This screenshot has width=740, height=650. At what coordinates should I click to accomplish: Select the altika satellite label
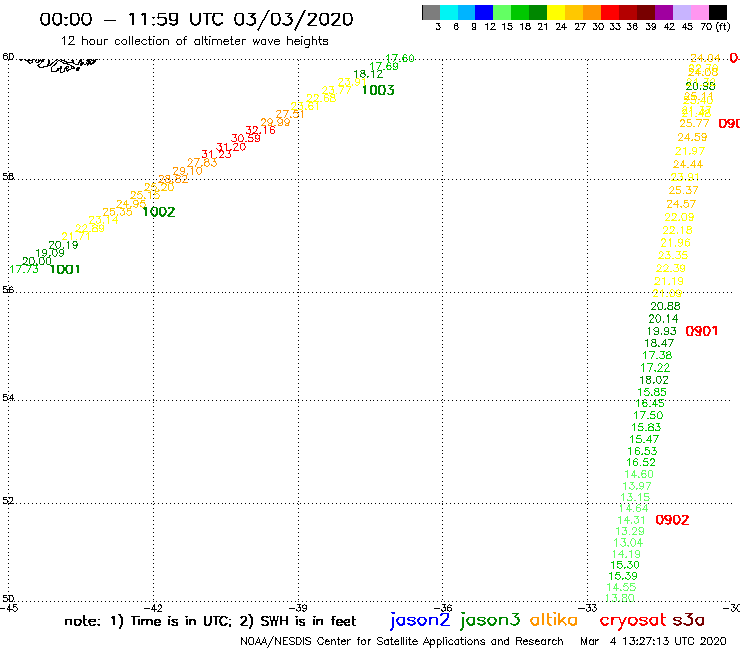click(x=553, y=620)
